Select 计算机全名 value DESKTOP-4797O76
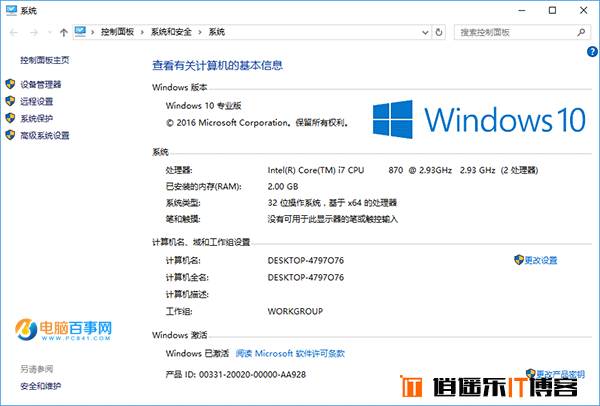 [x=306, y=277]
